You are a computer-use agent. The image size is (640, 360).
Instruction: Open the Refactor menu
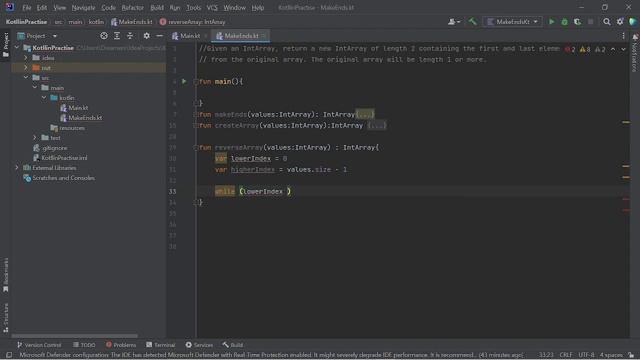(x=133, y=7)
